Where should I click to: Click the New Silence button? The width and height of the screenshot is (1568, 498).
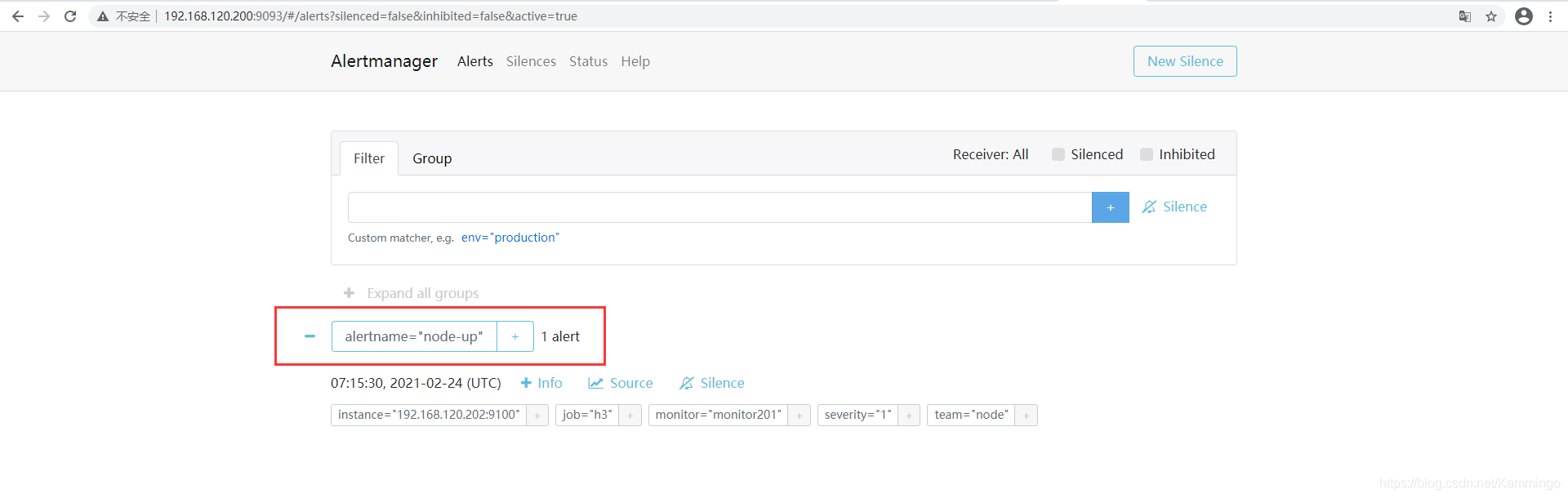pos(1185,61)
